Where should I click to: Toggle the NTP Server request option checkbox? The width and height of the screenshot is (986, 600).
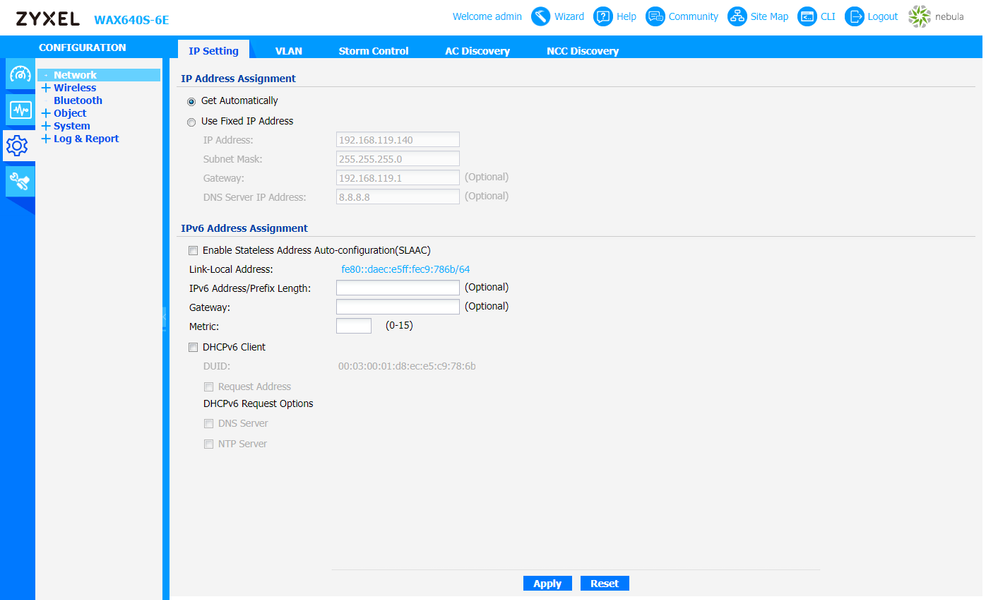[209, 444]
